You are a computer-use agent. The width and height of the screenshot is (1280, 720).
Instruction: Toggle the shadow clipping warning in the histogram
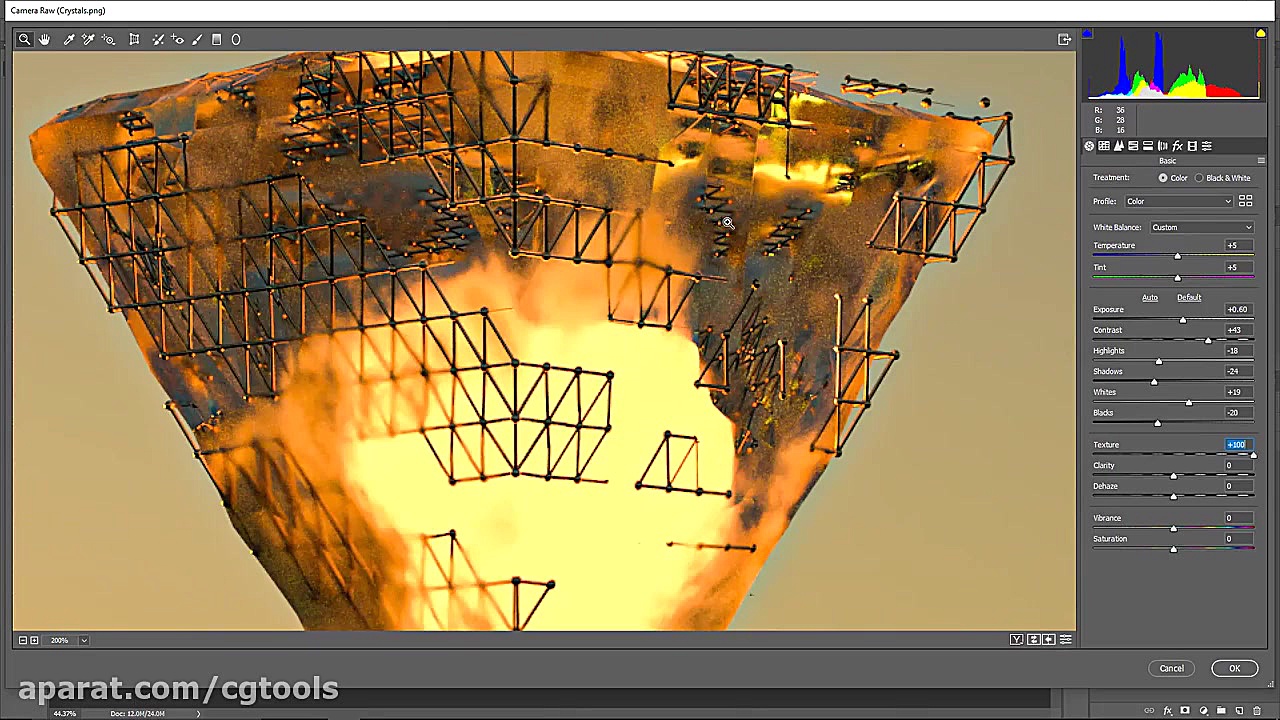pyautogui.click(x=1087, y=34)
